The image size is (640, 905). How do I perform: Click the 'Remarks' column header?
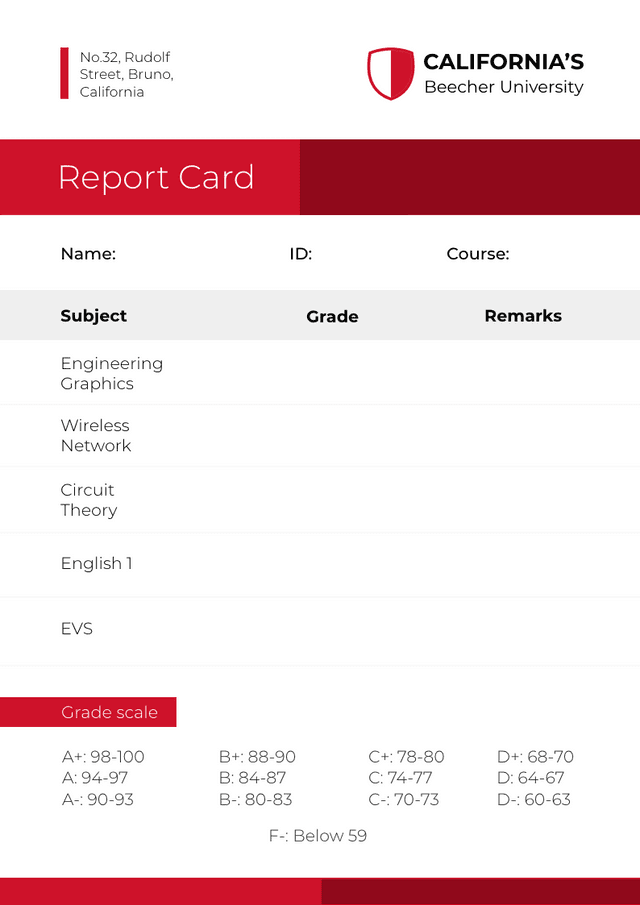coord(523,316)
